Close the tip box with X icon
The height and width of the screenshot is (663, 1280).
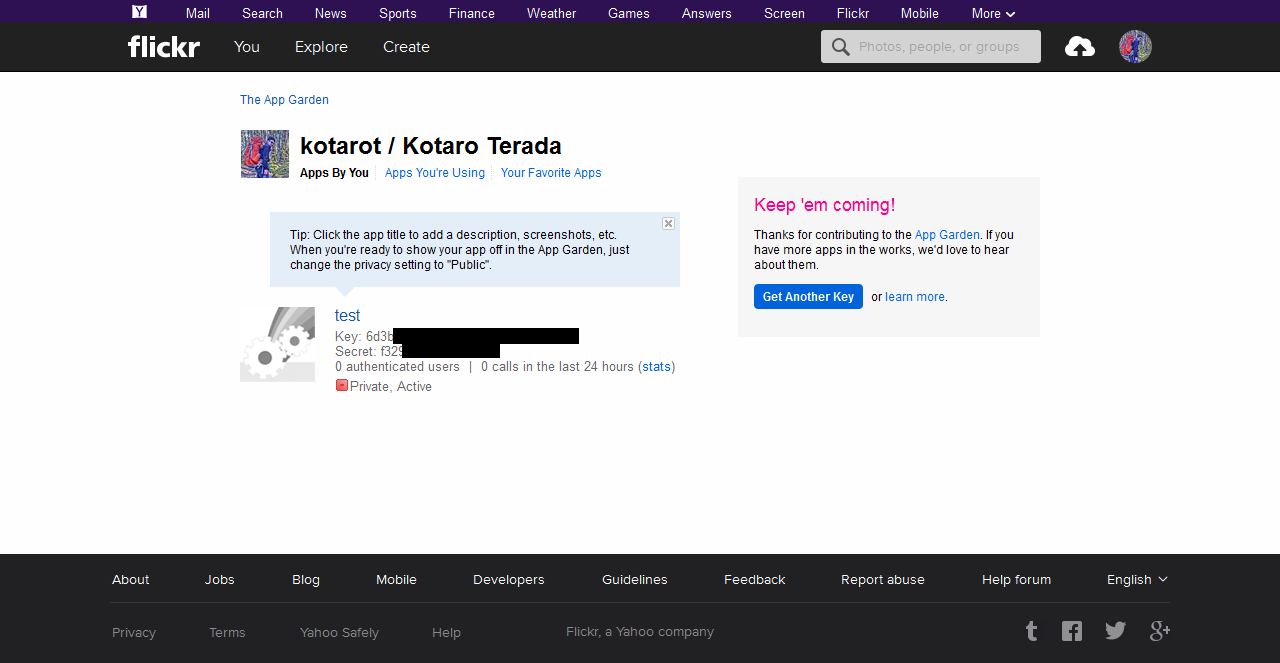point(668,224)
